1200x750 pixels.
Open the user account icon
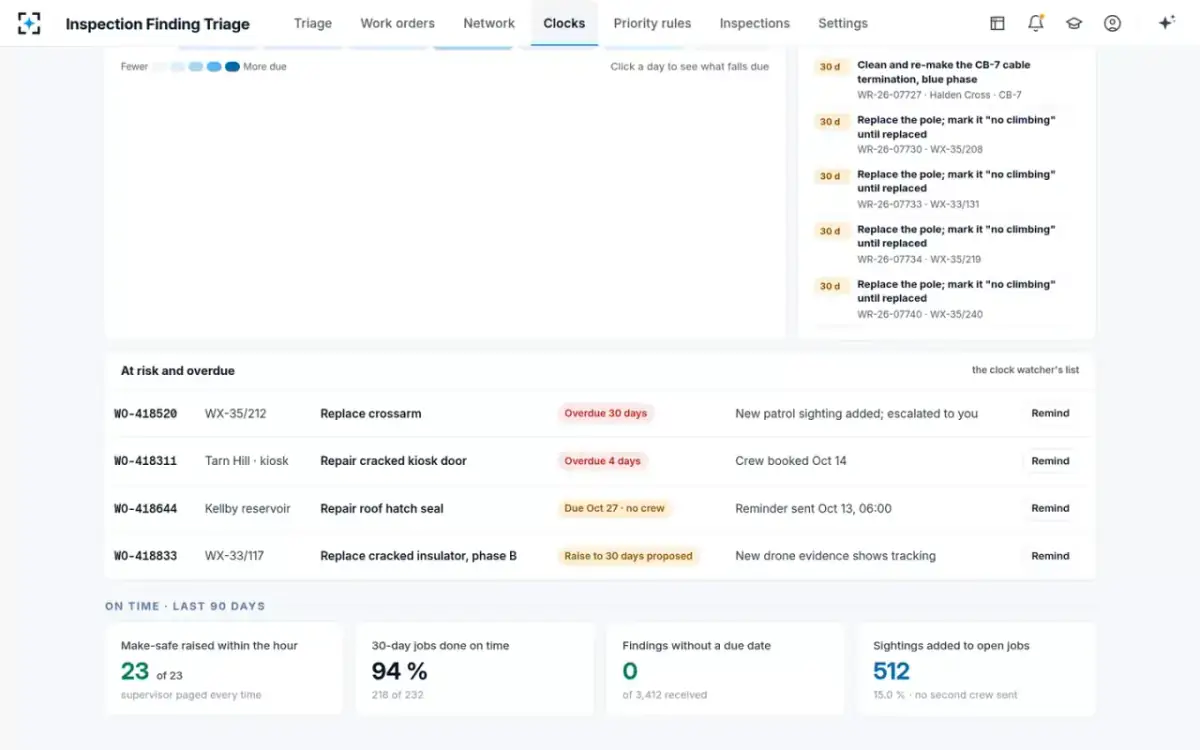[x=1112, y=23]
